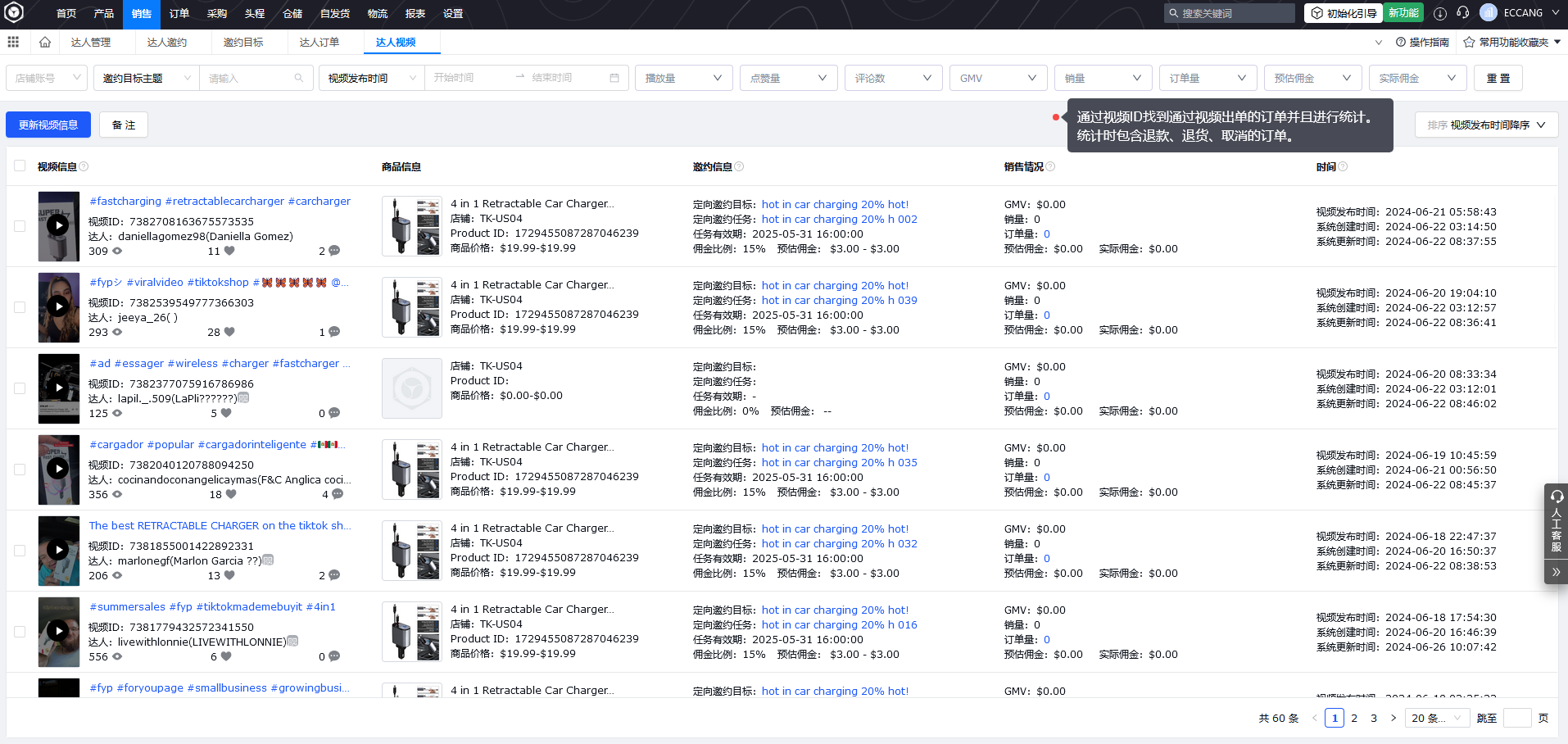
Task: Select the checkbox for daniellagomez98's video row
Action: [20, 226]
